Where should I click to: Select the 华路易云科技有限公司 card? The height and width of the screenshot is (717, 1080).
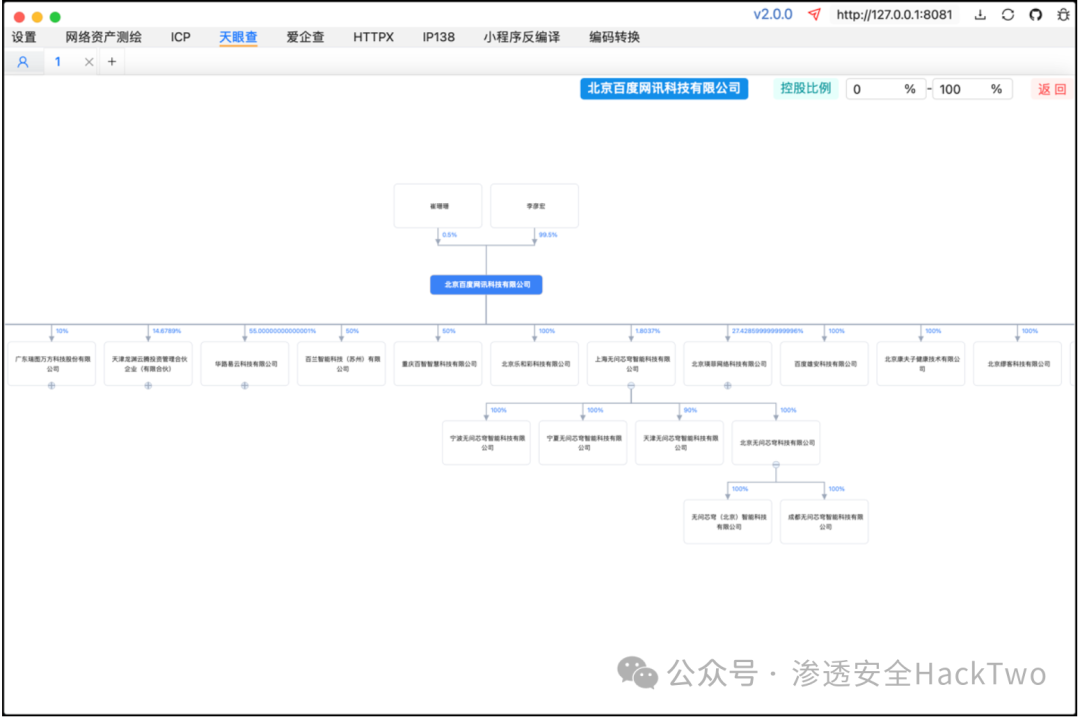tap(245, 364)
